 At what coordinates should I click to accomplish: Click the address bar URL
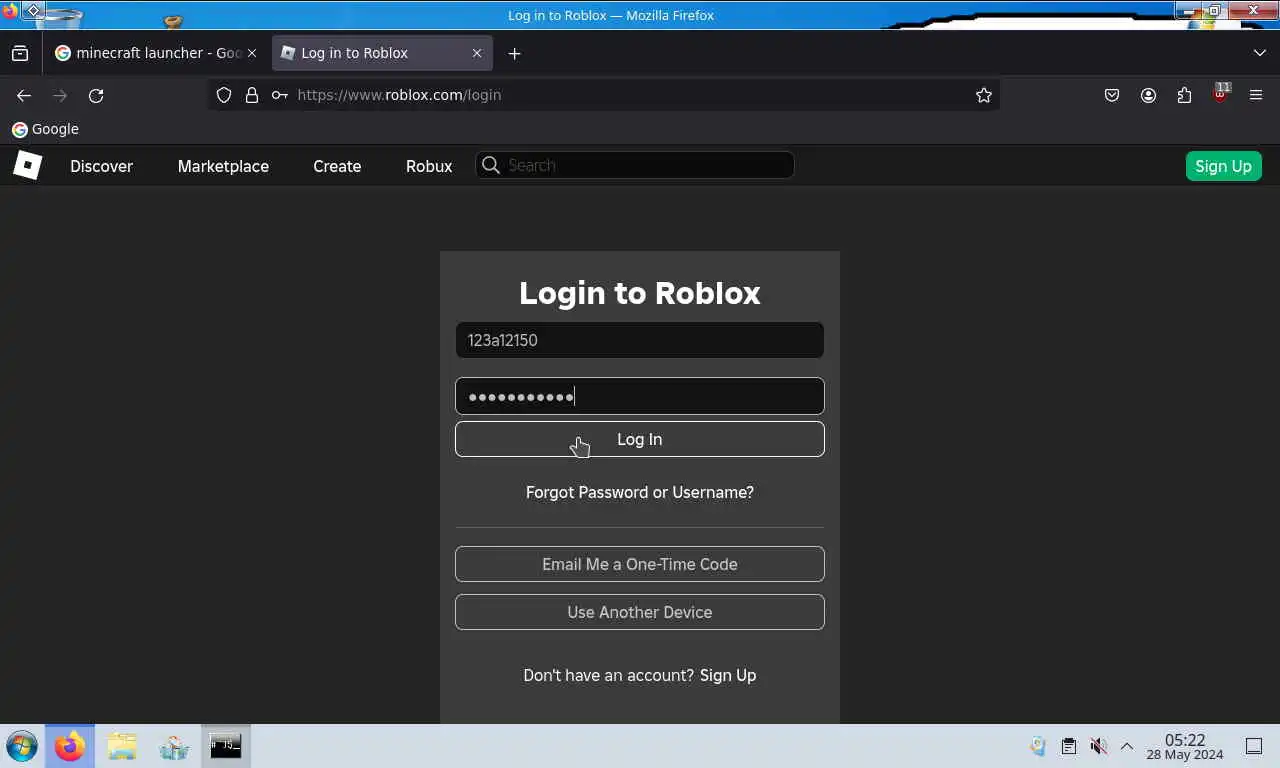pyautogui.click(x=399, y=95)
